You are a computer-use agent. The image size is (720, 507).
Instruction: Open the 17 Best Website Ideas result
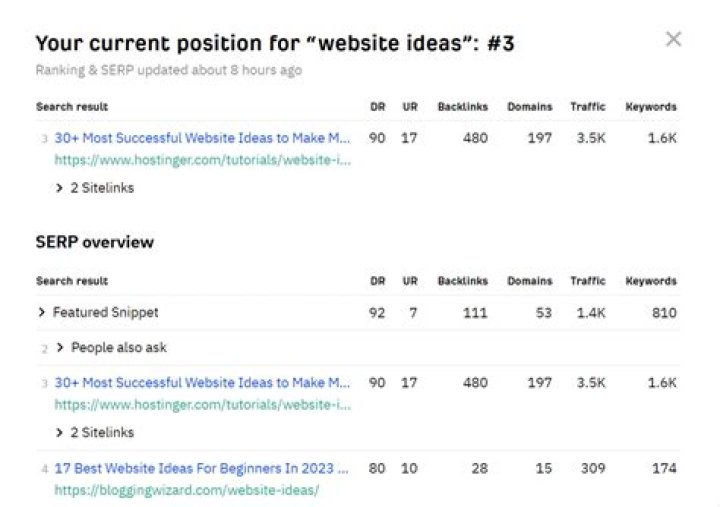click(202, 468)
